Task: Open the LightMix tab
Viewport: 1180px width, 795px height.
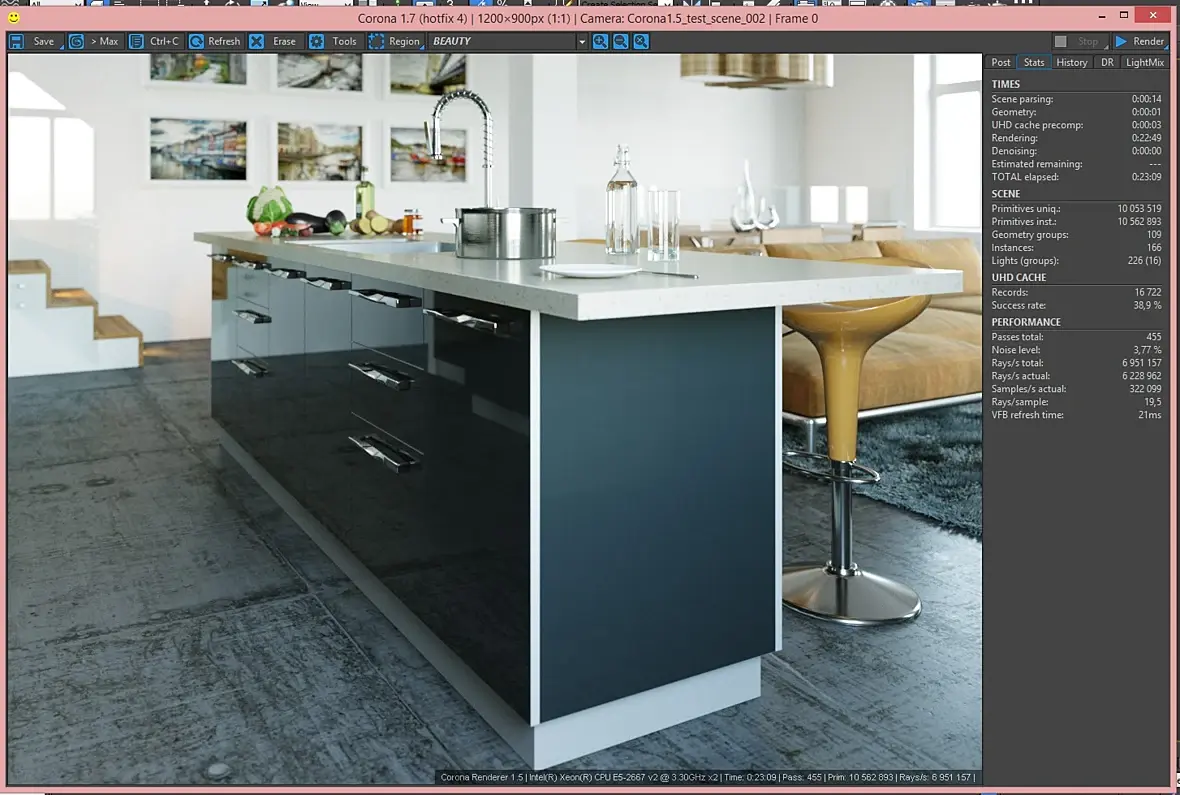Action: tap(1145, 62)
